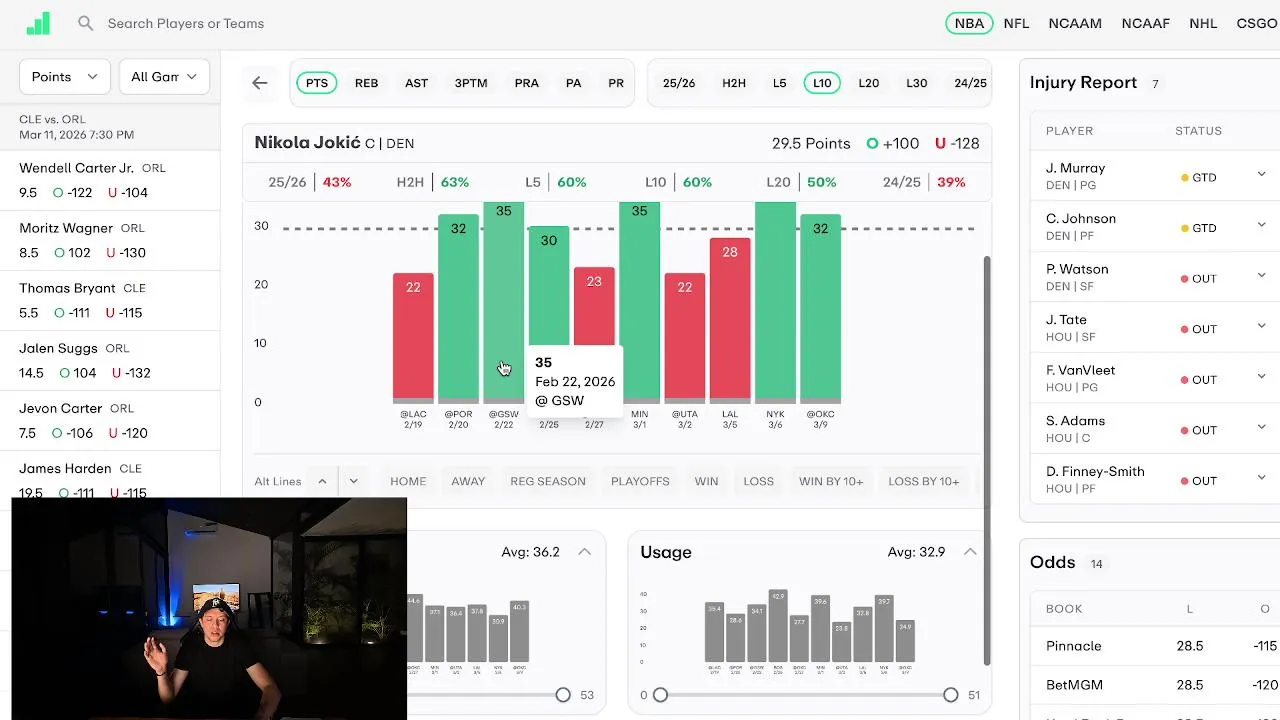Filter games by LOSS BY 10+

pyautogui.click(x=924, y=482)
